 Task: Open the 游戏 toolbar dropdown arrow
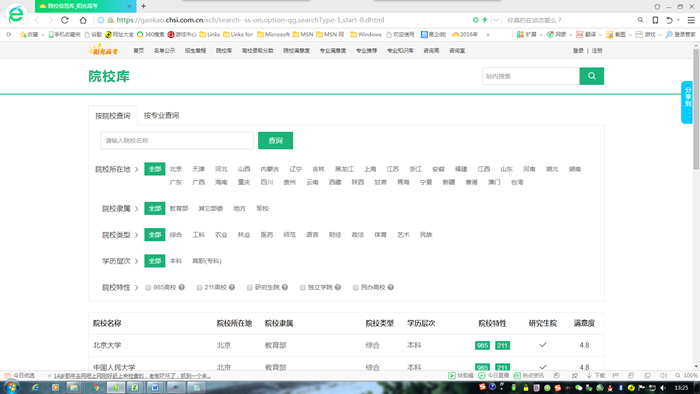[660, 35]
